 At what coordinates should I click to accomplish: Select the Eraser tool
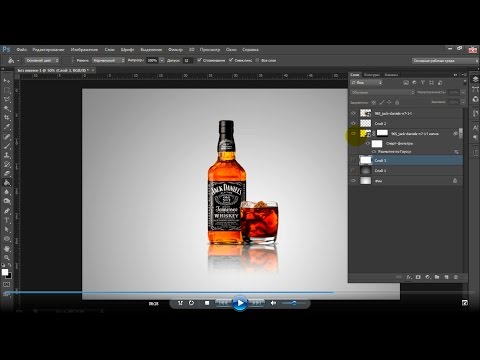[x=7, y=173]
